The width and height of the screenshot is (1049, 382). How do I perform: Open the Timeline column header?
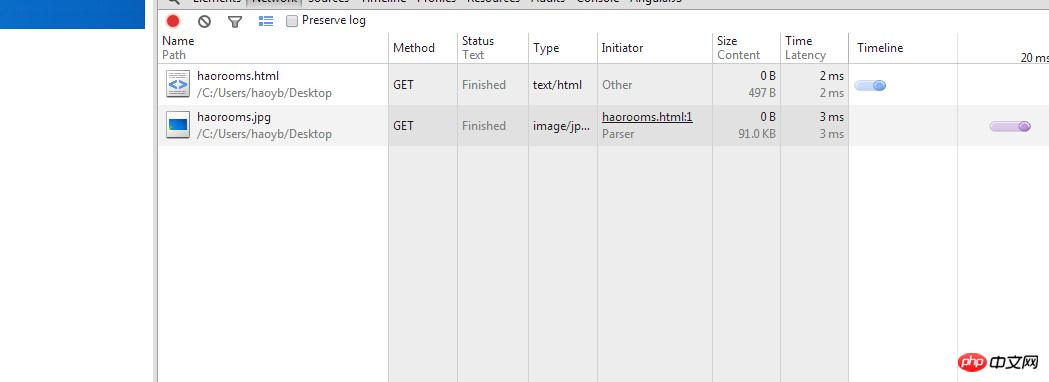[x=880, y=47]
